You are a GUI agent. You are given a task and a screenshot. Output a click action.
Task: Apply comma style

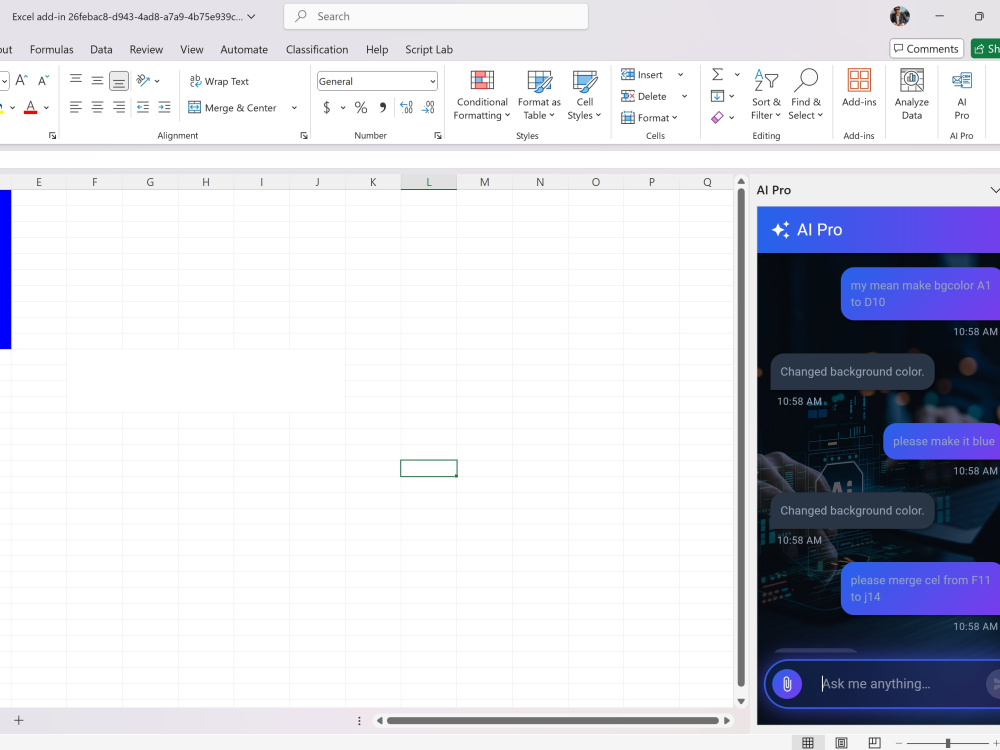tap(383, 107)
